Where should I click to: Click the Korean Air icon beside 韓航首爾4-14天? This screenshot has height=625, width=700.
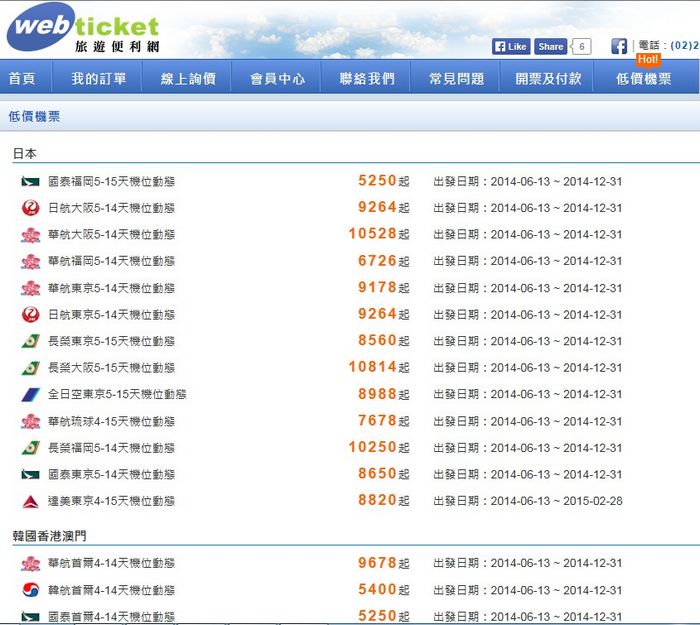click(x=30, y=590)
